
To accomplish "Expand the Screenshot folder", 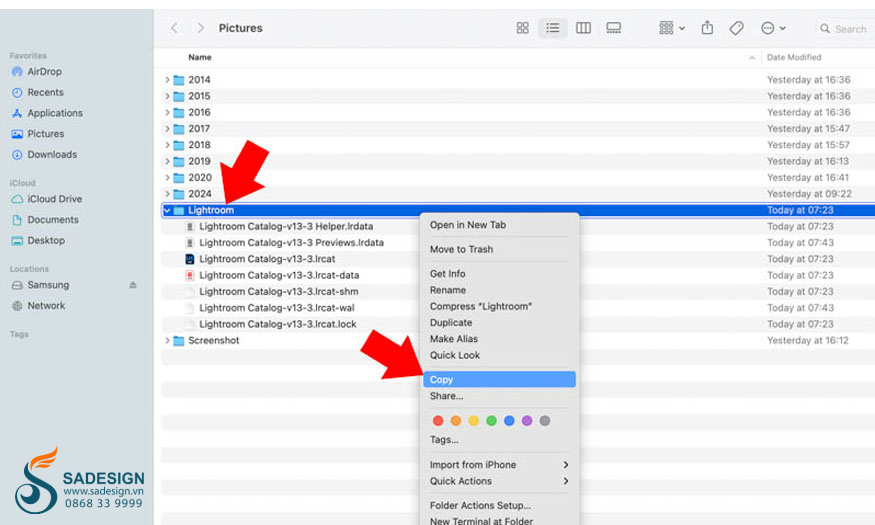I will (167, 341).
